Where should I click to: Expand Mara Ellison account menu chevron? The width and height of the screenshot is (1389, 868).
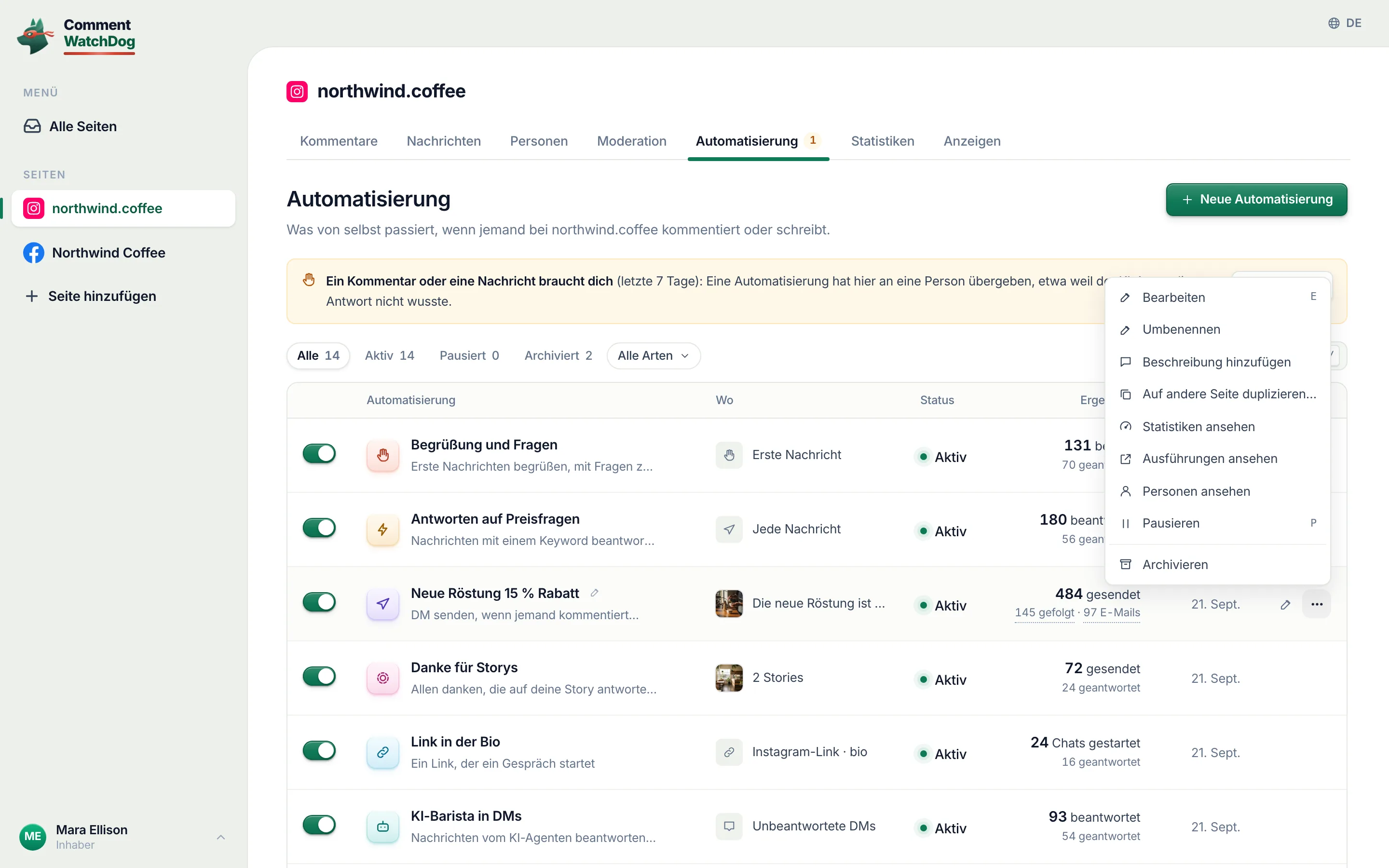click(x=221, y=837)
